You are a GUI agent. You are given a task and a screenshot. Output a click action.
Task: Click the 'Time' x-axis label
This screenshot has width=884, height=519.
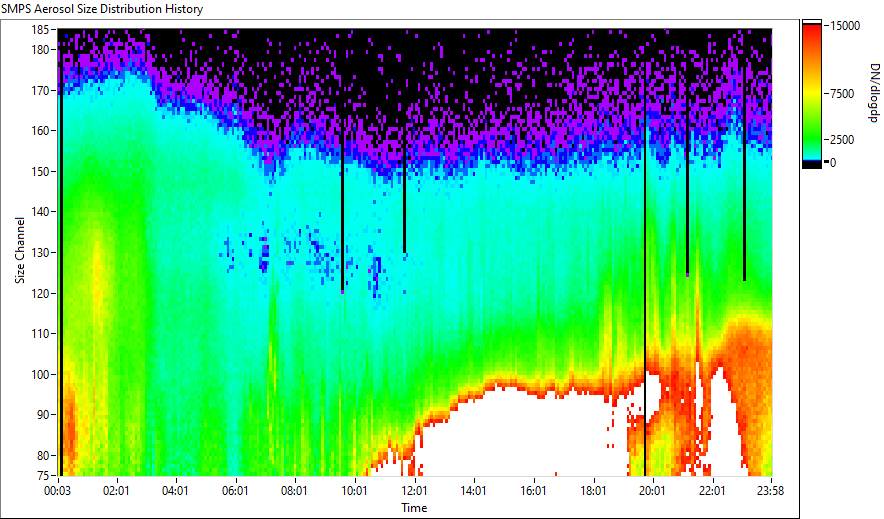(x=414, y=508)
